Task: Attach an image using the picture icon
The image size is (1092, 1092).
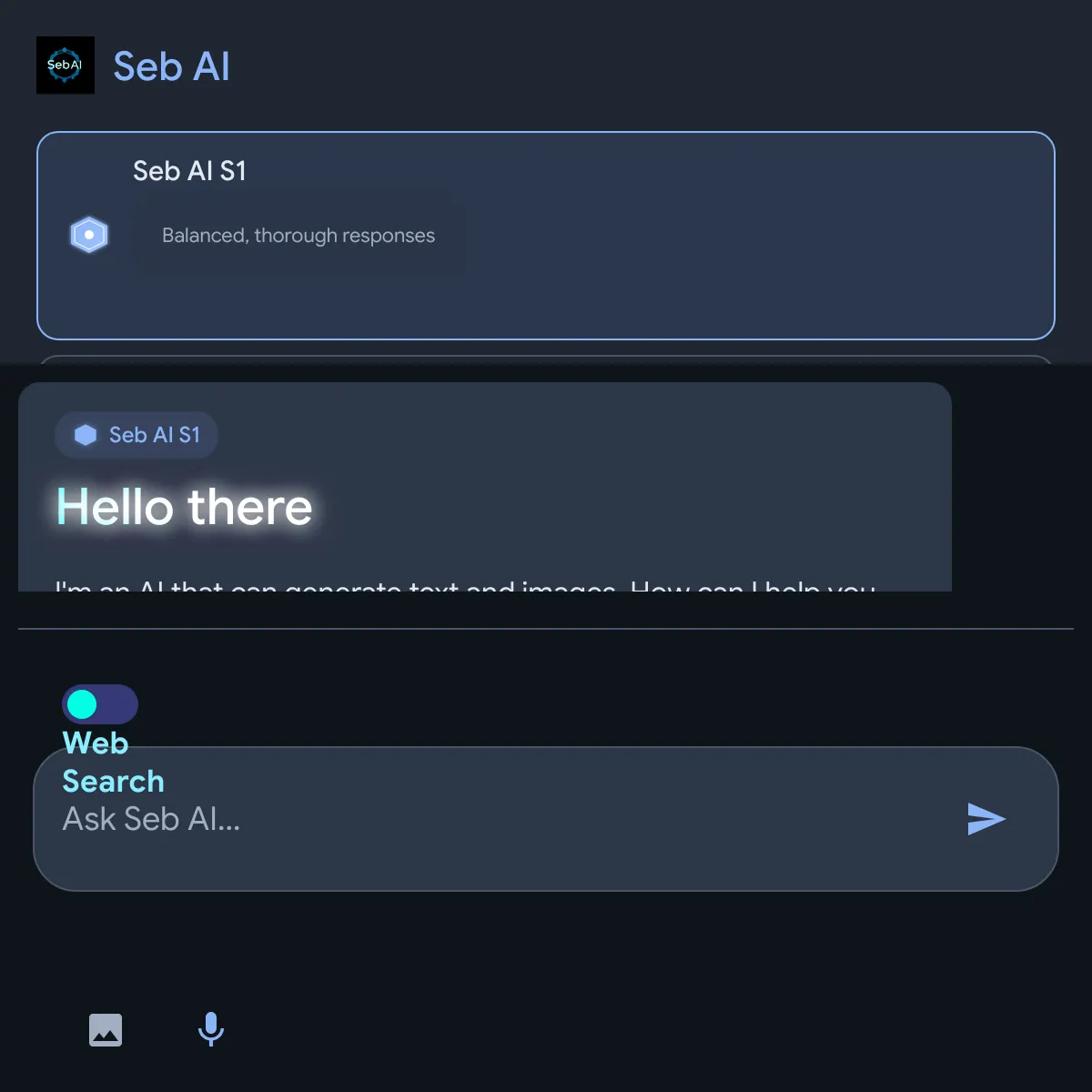Action: 106,1030
